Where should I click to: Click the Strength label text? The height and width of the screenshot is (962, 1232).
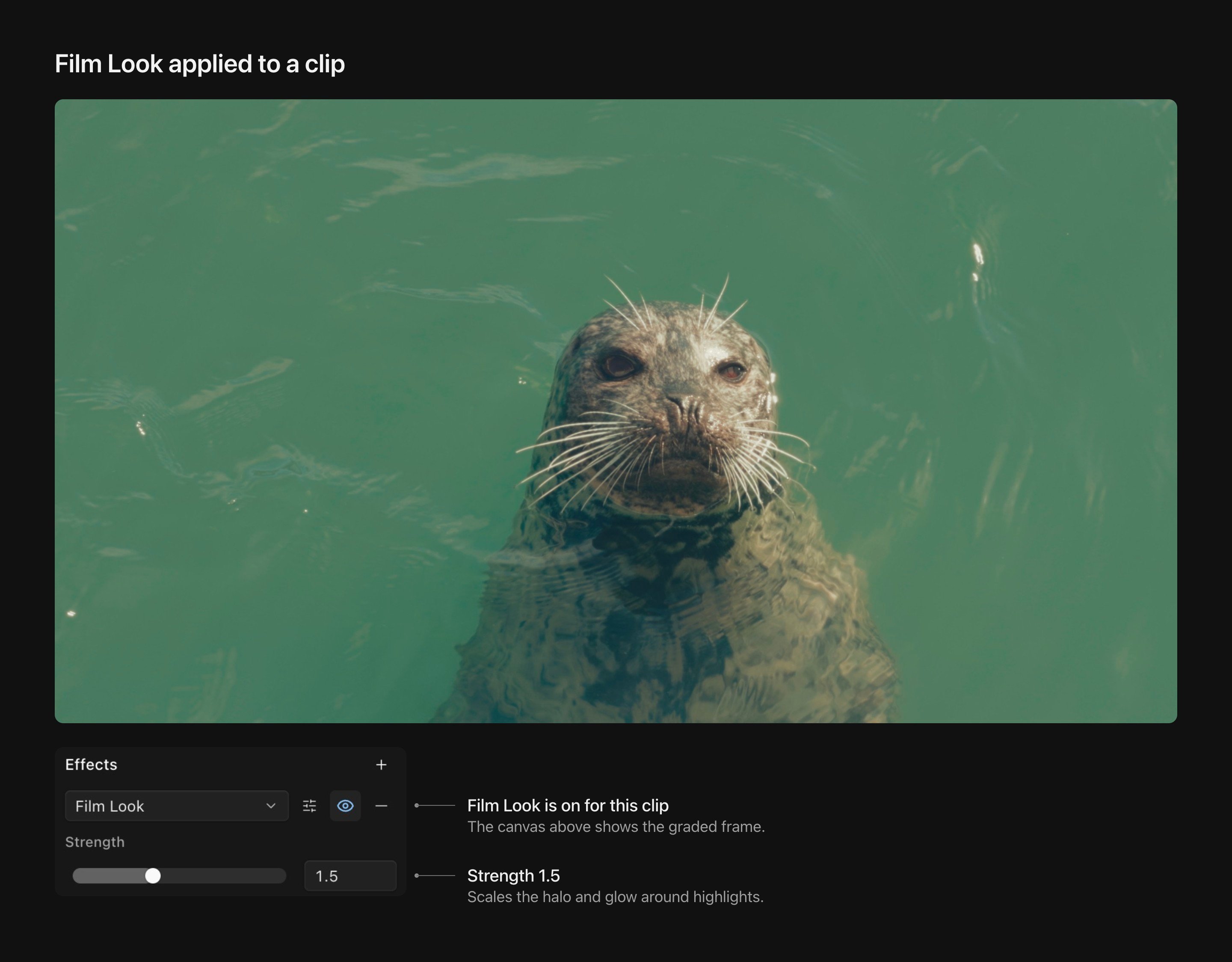(95, 842)
